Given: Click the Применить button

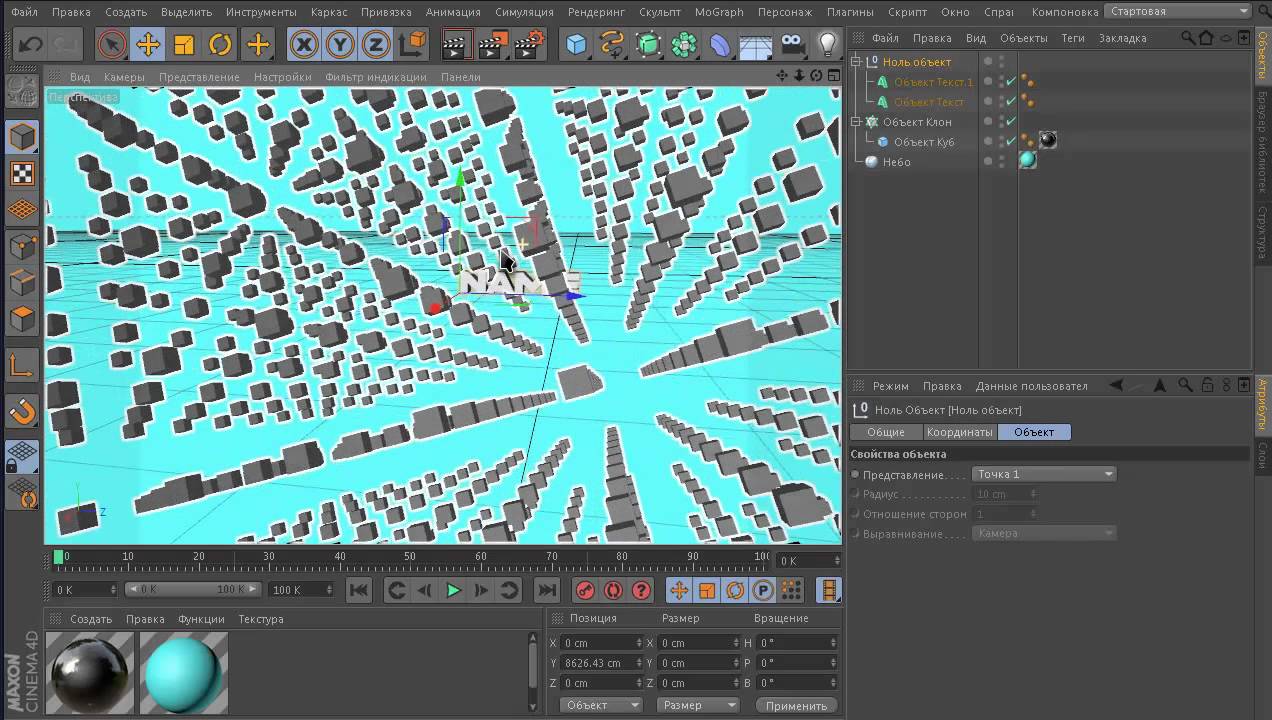Looking at the screenshot, I should (x=796, y=705).
